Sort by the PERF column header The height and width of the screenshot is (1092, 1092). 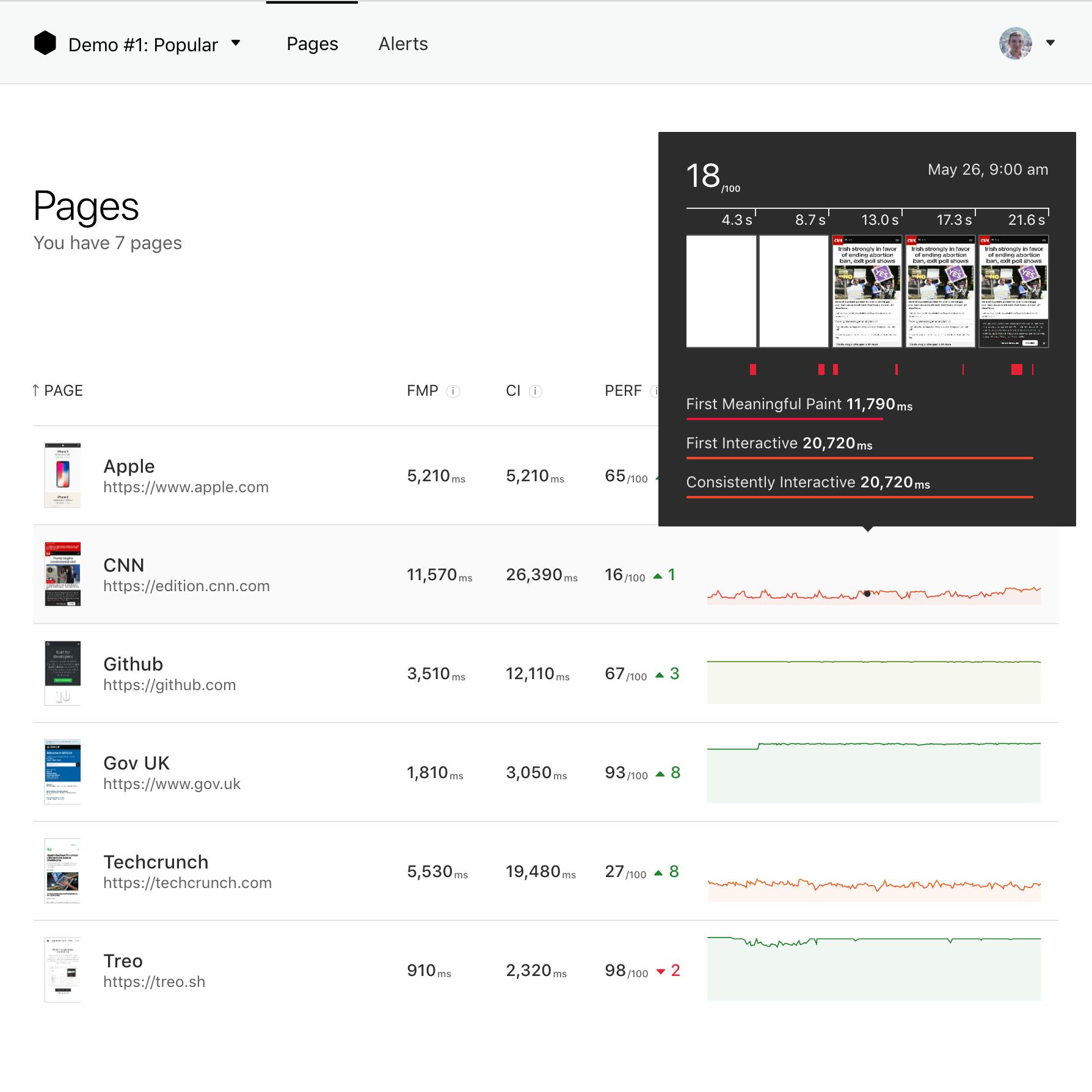click(x=623, y=391)
